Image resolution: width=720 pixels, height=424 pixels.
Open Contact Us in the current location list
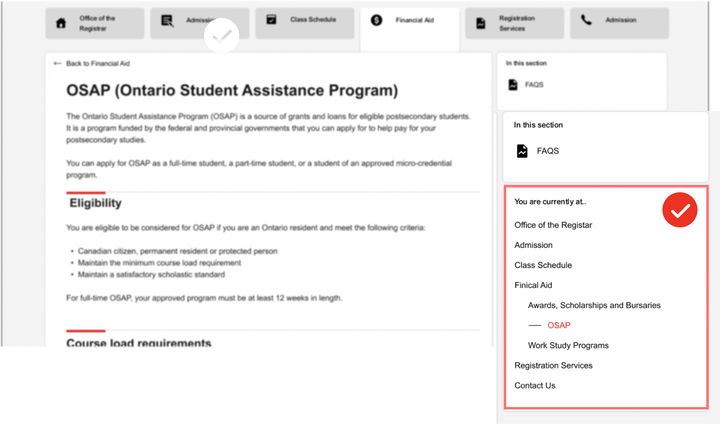534,385
